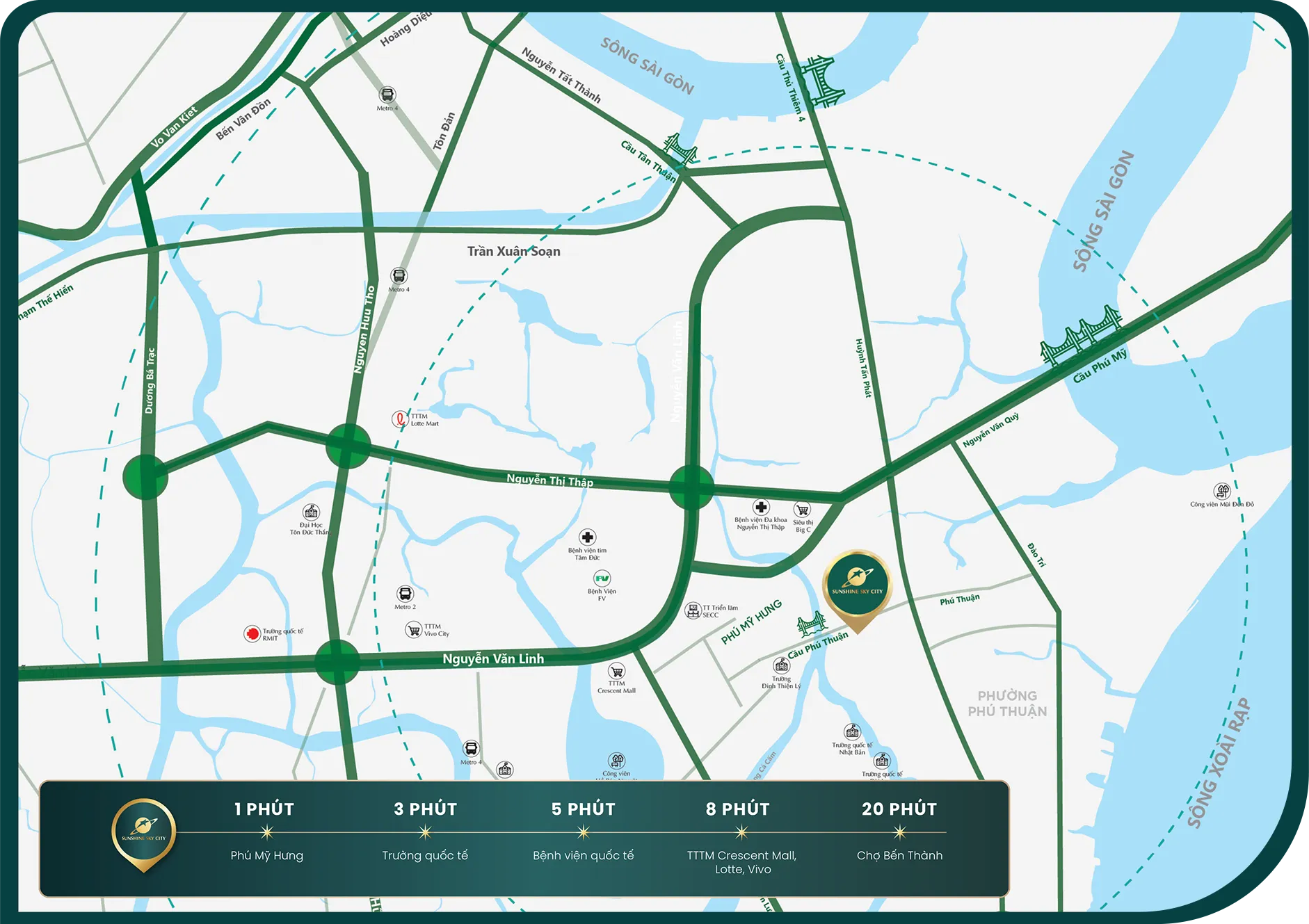This screenshot has width=1309, height=924.
Task: Select the Cầu Thủ Thiêm 4 bridge icon
Action: (x=821, y=82)
